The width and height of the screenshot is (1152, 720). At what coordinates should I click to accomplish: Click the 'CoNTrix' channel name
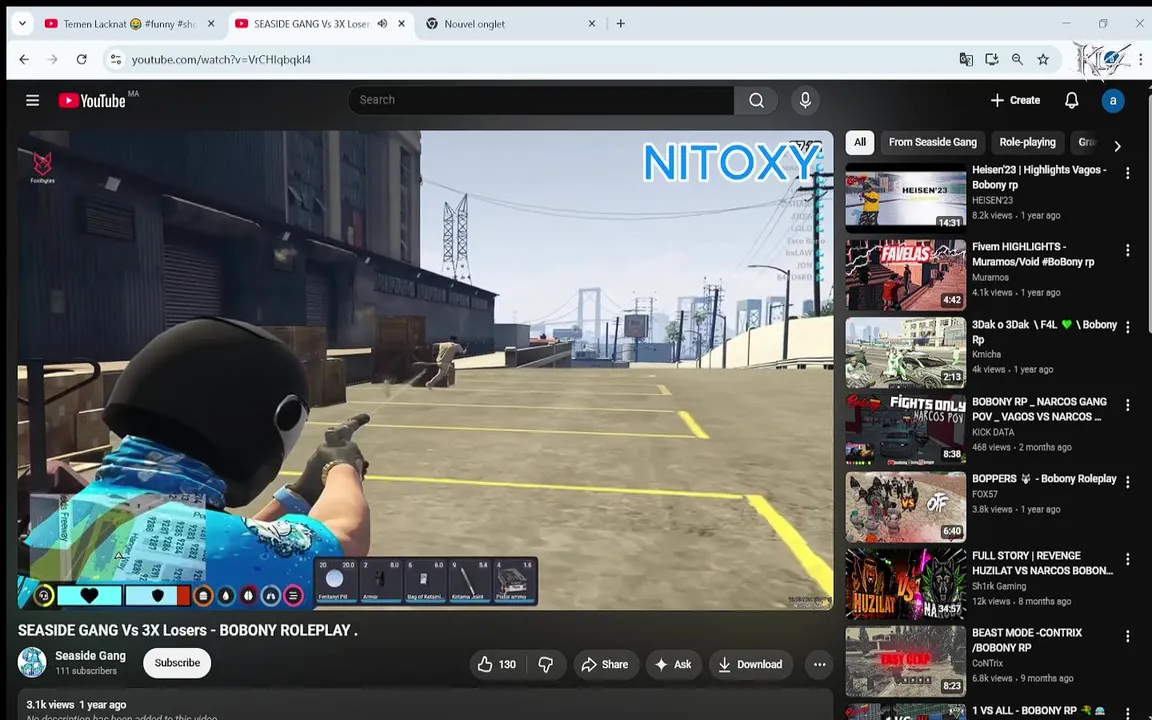click(987, 663)
